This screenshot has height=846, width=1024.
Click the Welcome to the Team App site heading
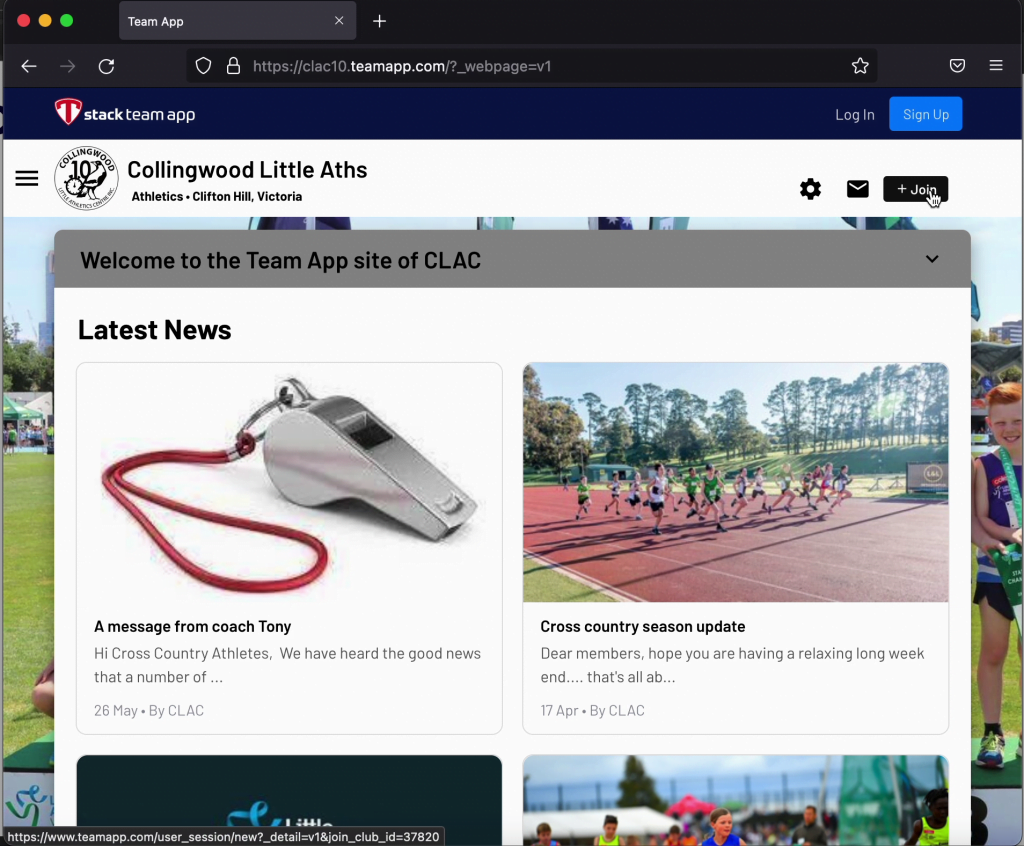[x=280, y=261]
